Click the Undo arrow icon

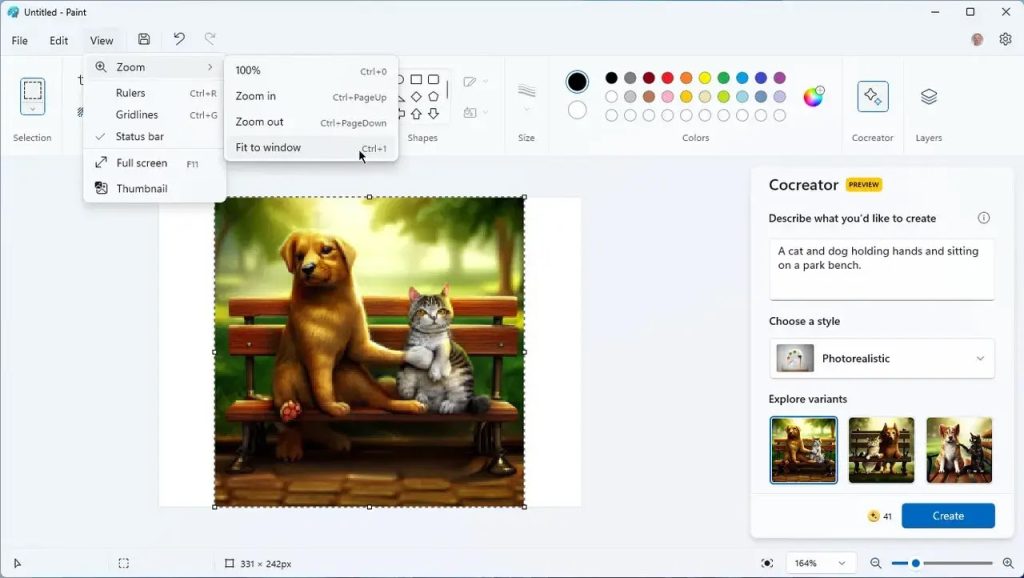(x=179, y=39)
